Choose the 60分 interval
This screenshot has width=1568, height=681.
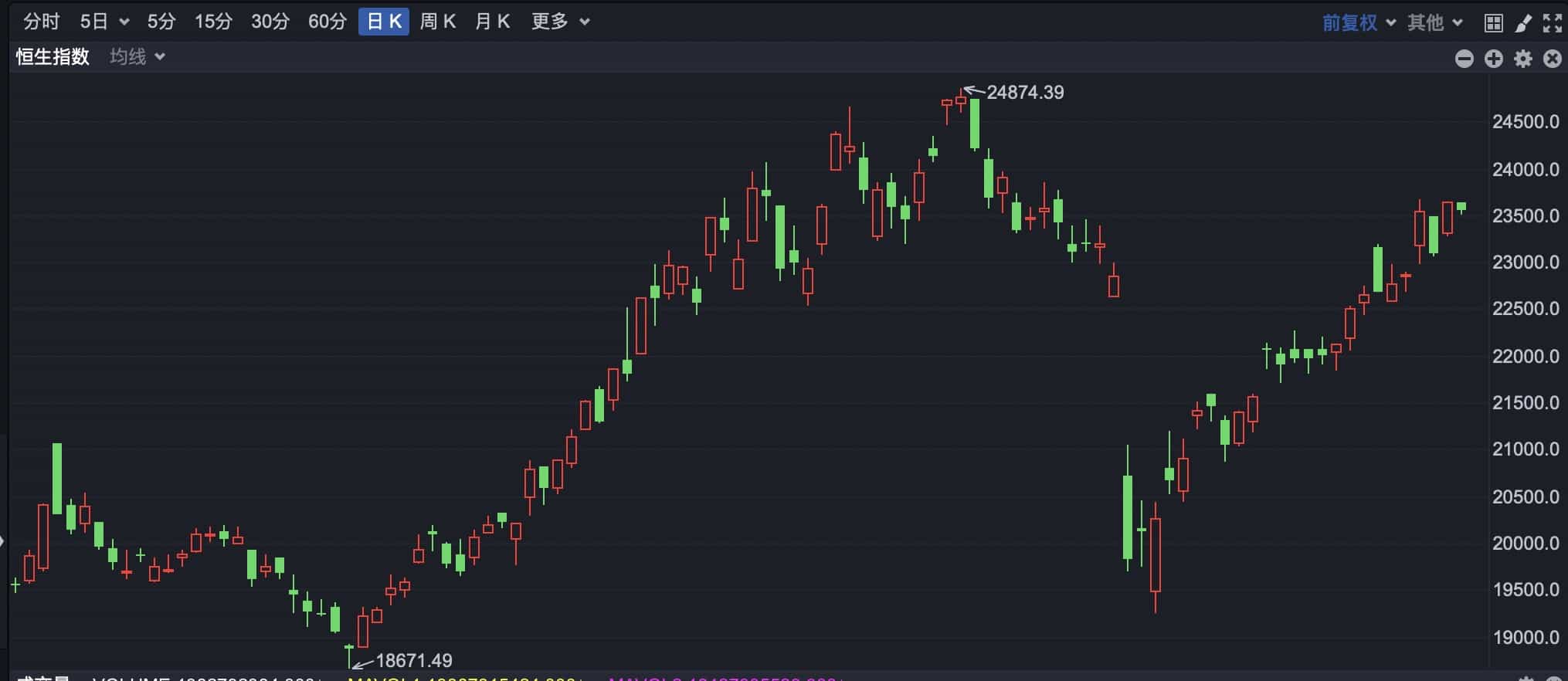[328, 22]
